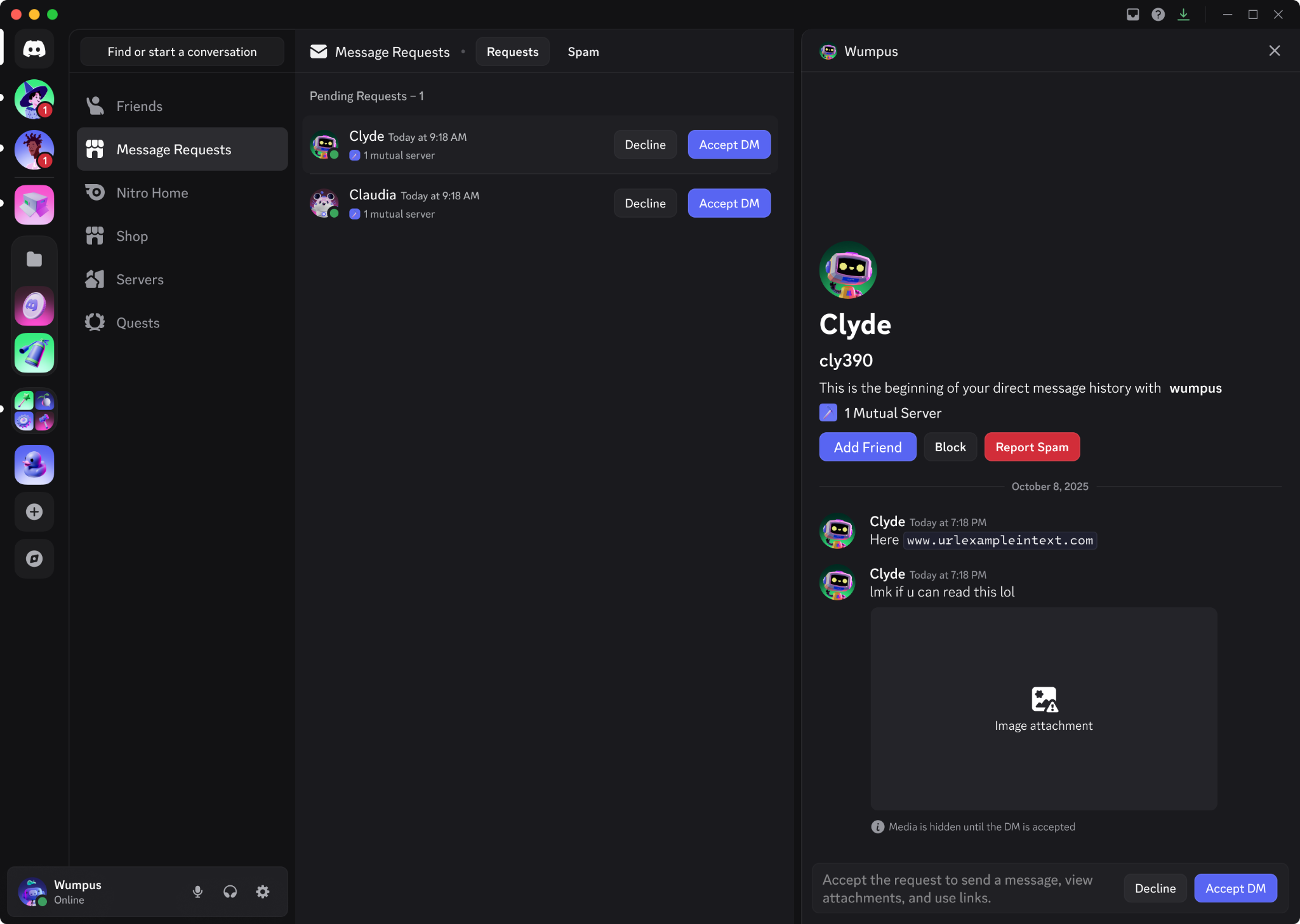
Task: Add Clyde as a friend
Action: 868,447
